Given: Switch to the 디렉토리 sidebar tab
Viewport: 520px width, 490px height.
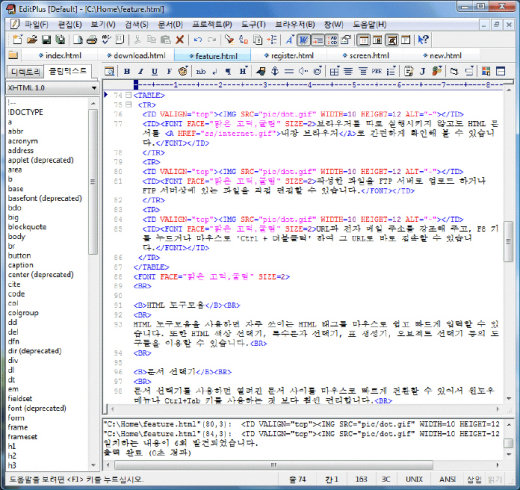Looking at the screenshot, I should (x=26, y=71).
